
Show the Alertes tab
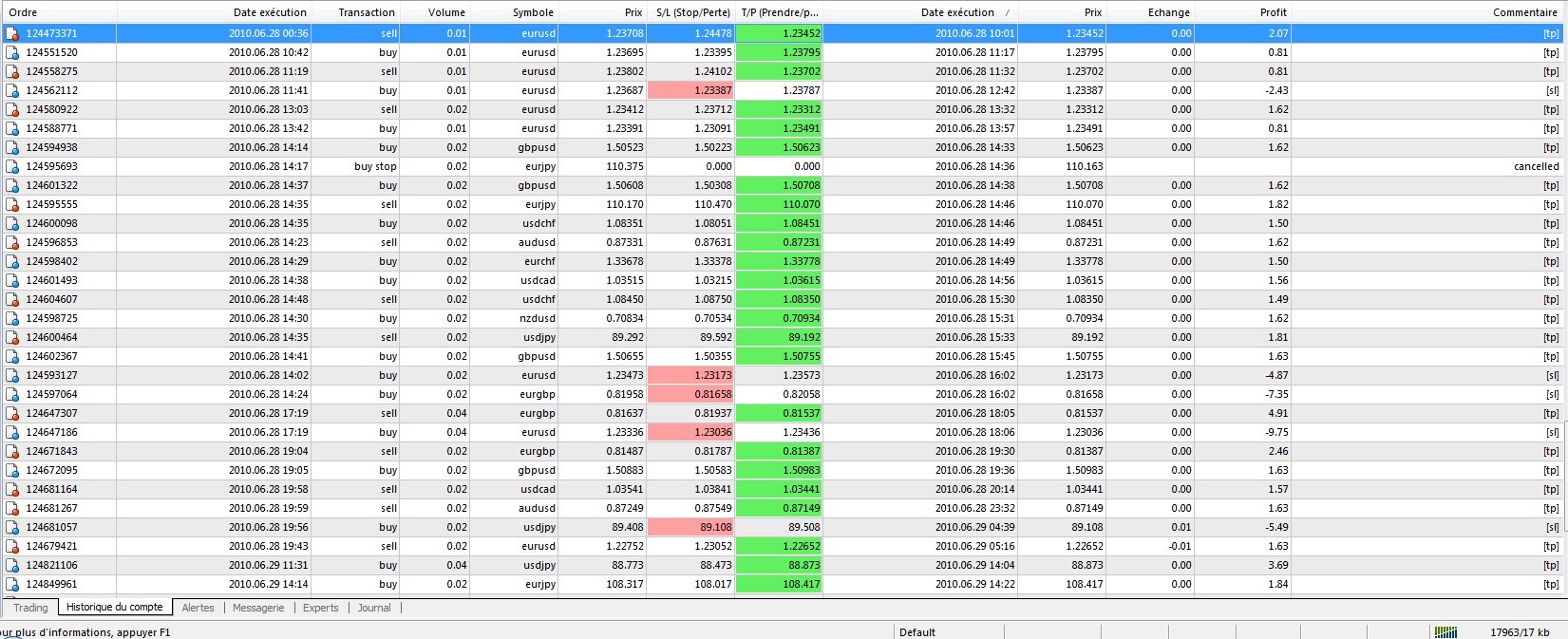[x=198, y=608]
